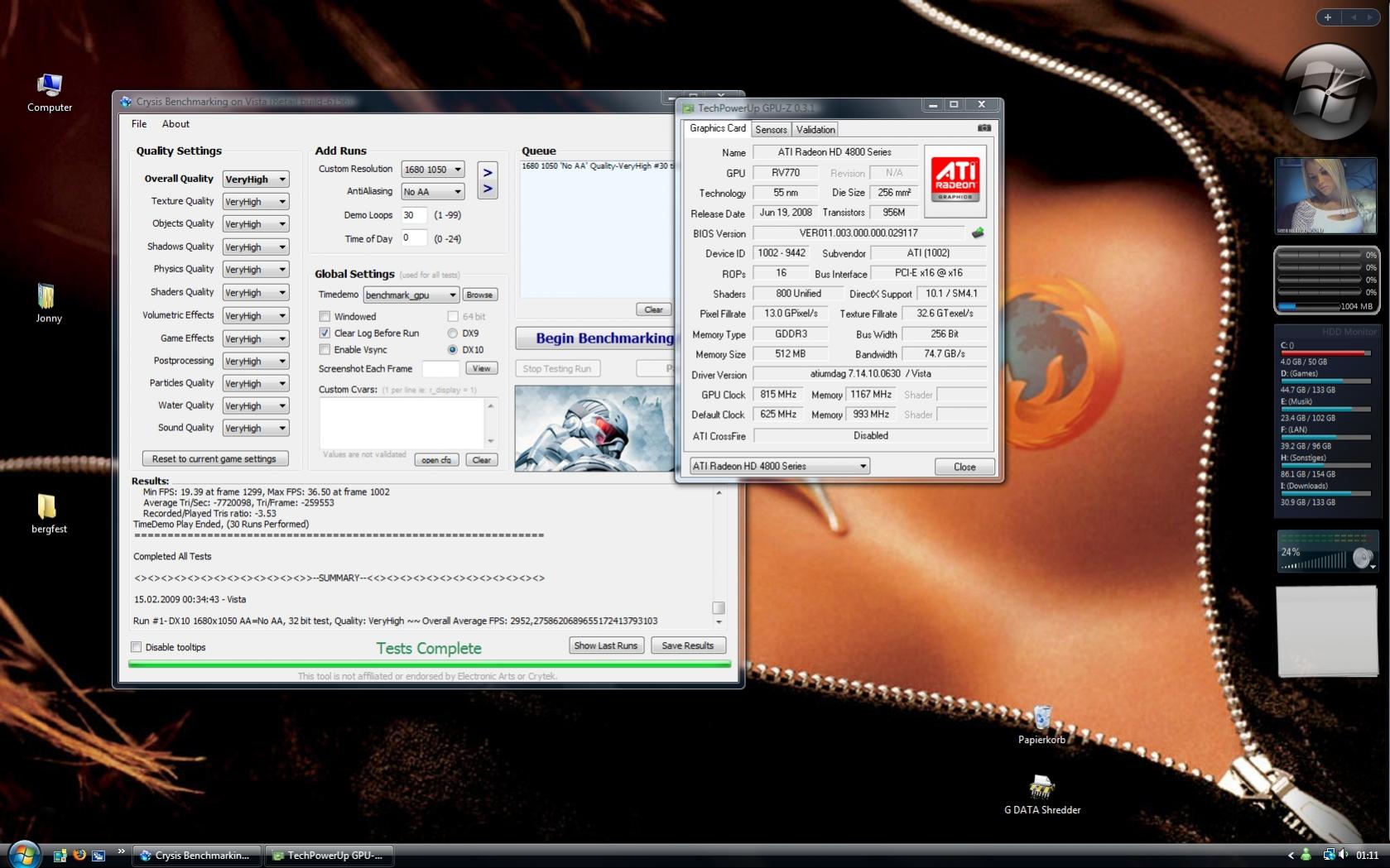Open the Sound Quality dropdown
Viewport: 1390px width, 868px height.
tap(256, 429)
